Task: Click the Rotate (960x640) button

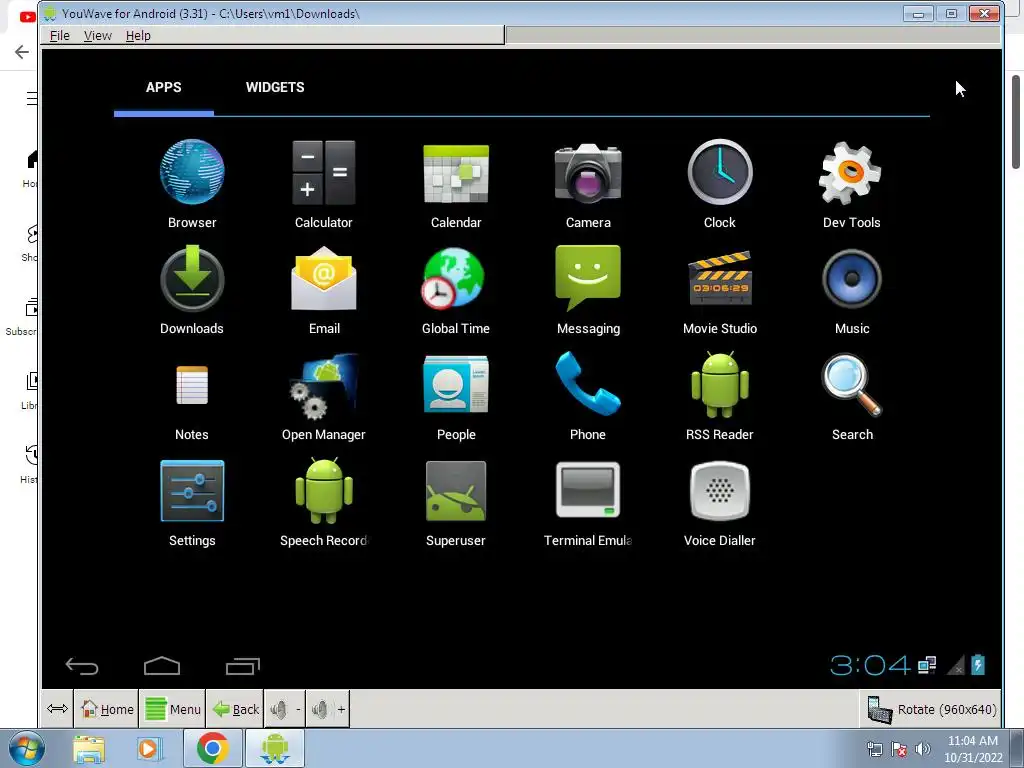Action: click(931, 710)
